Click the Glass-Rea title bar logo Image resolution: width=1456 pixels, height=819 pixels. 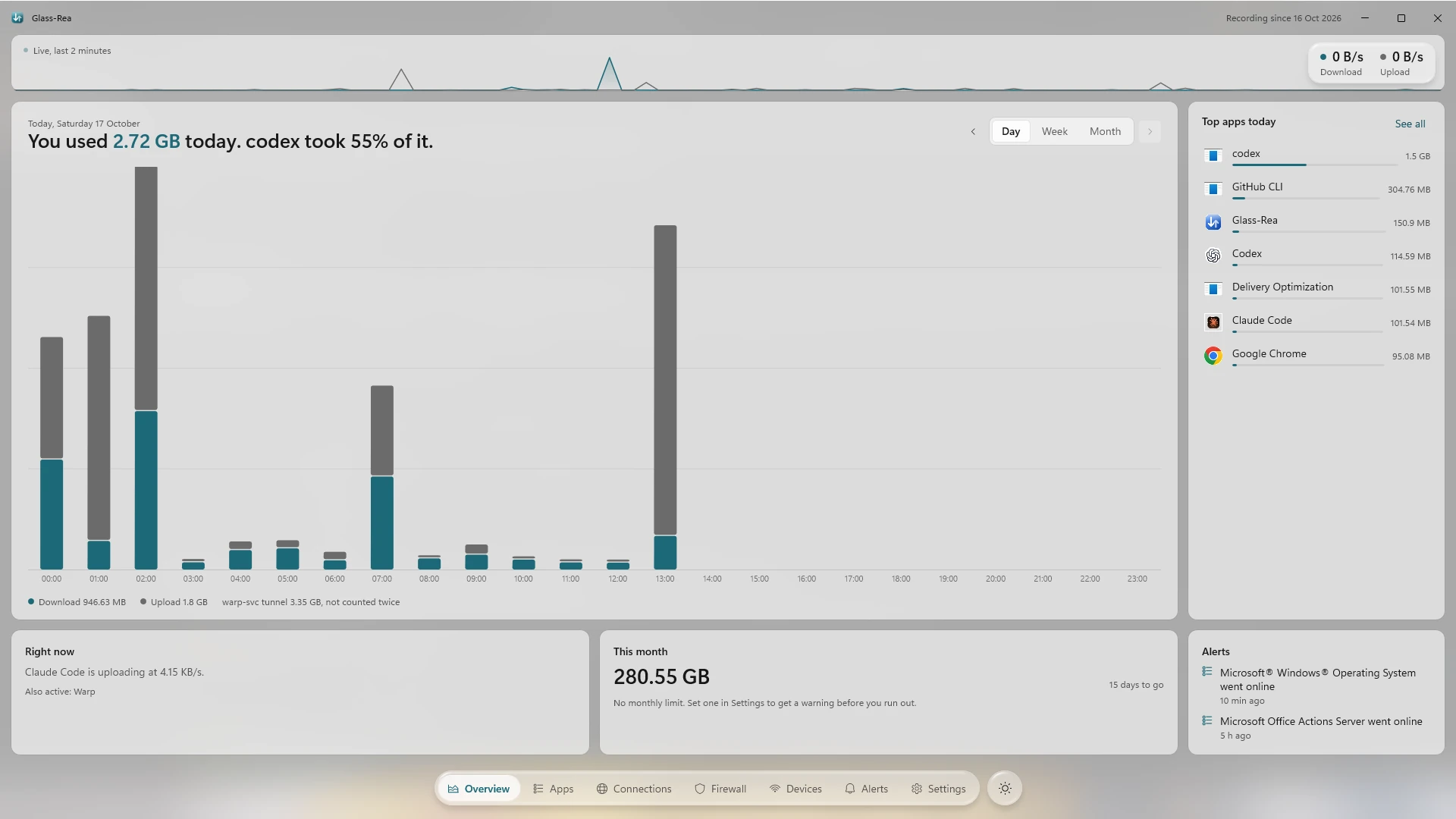(x=17, y=18)
